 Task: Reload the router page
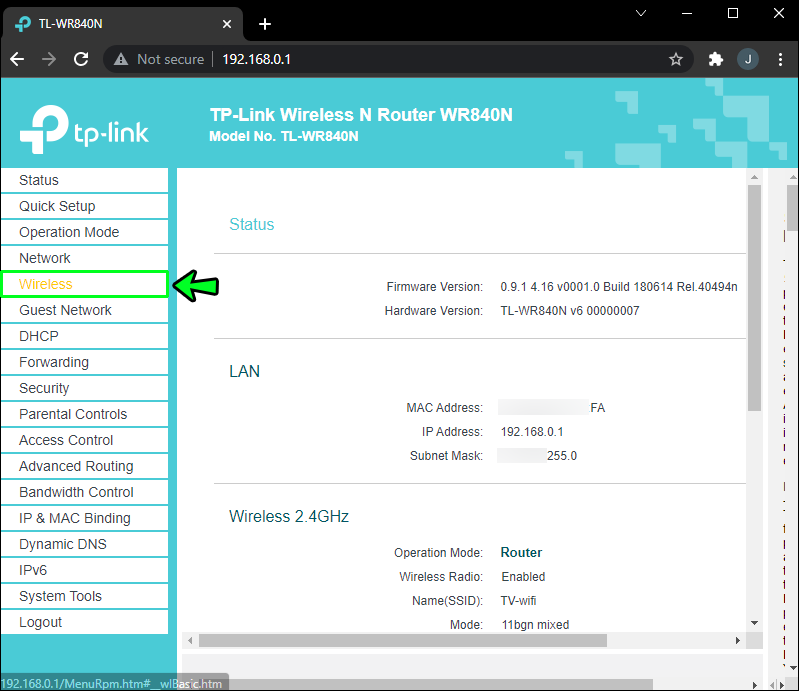tap(81, 59)
